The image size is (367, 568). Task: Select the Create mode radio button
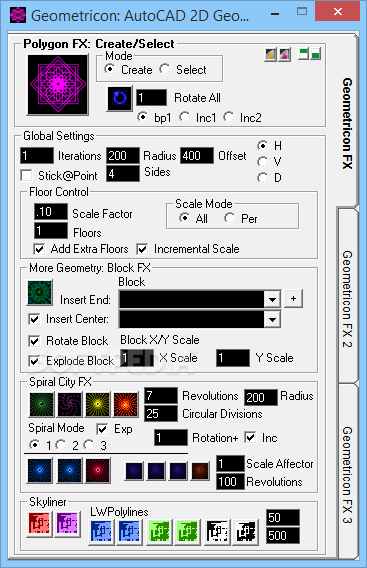pyautogui.click(x=110, y=69)
